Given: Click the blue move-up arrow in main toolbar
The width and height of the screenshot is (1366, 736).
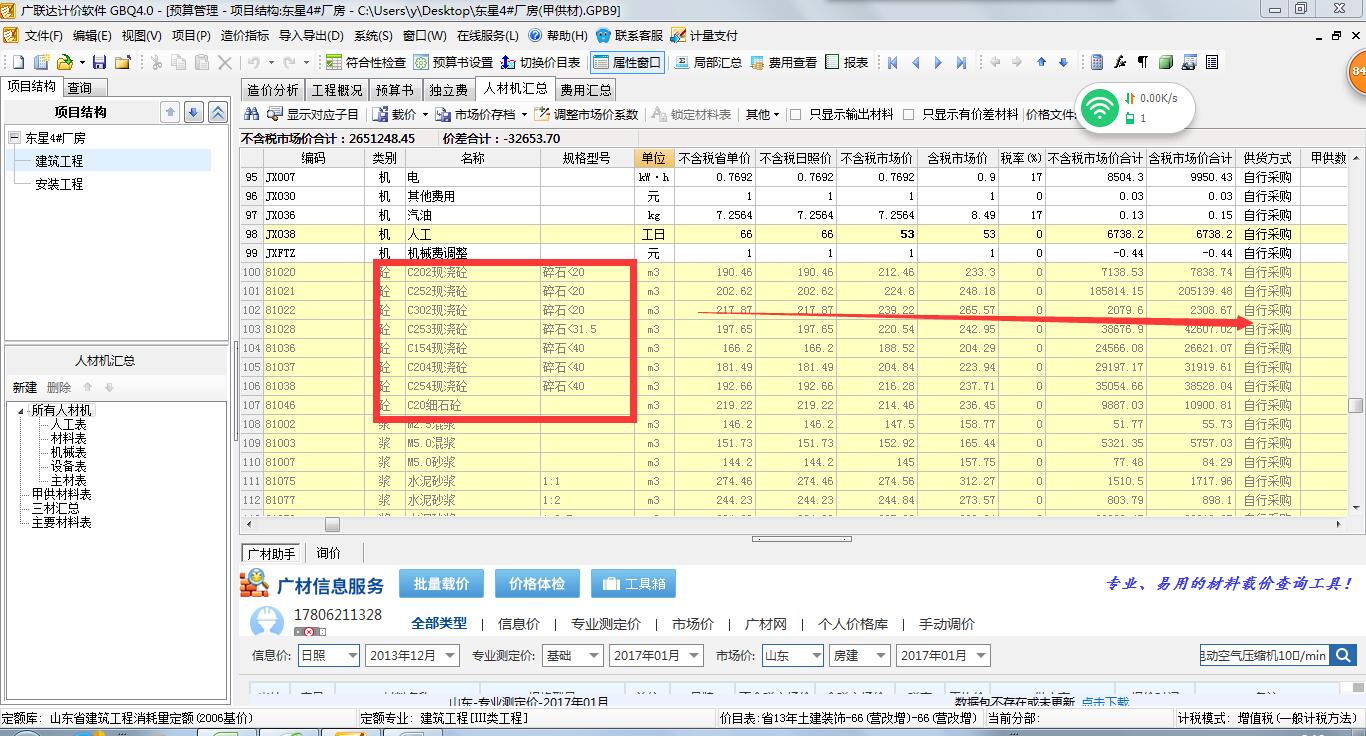Looking at the screenshot, I should point(1041,62).
